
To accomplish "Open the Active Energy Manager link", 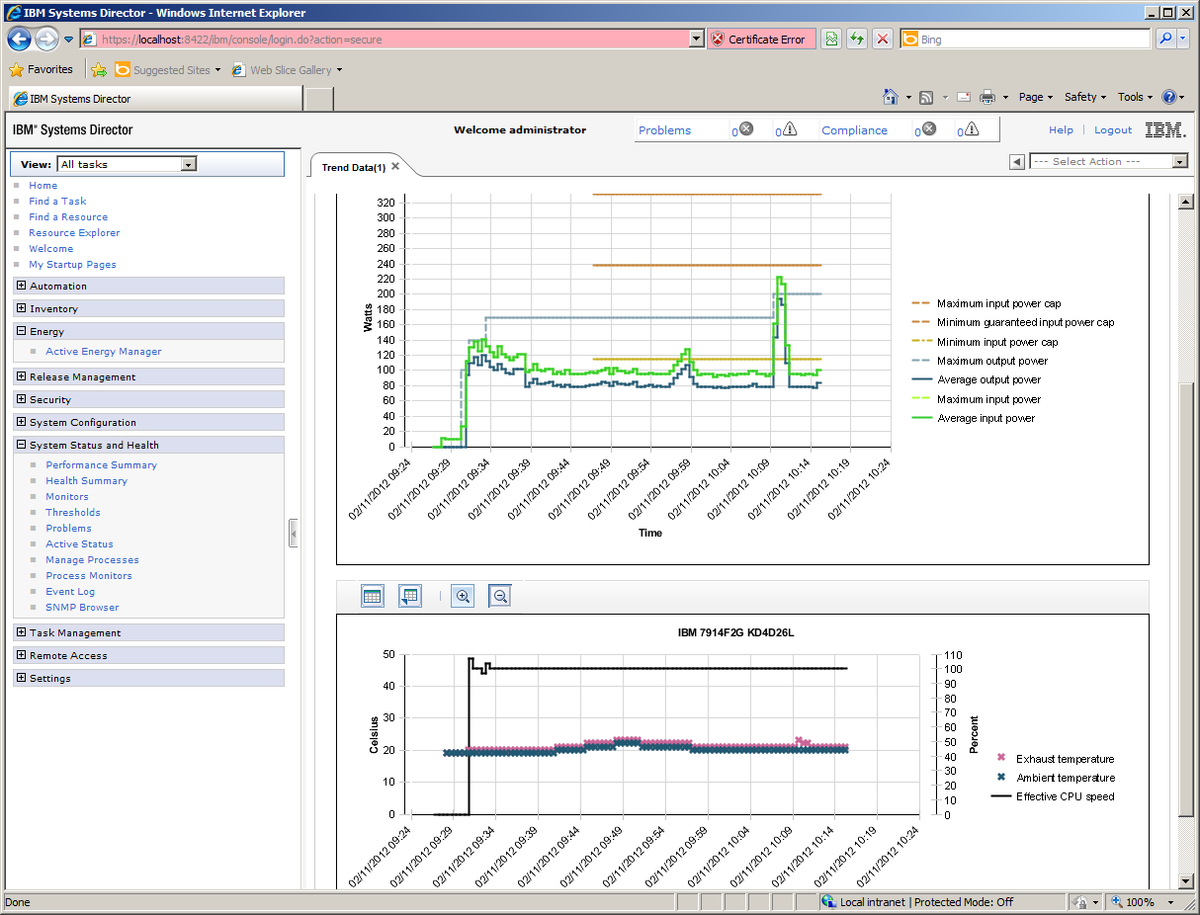I will 103,352.
